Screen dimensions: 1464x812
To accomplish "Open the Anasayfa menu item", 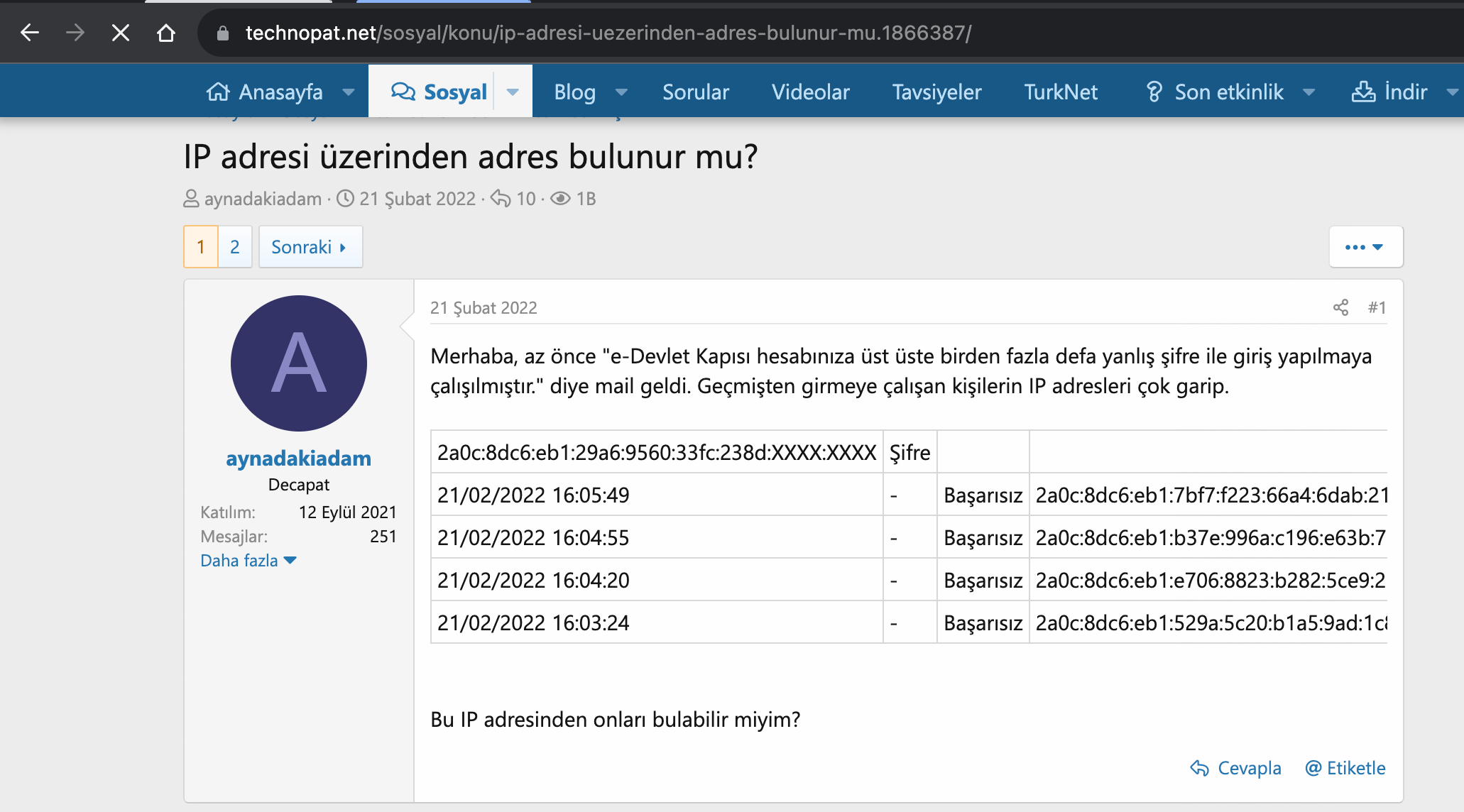I will tap(265, 92).
